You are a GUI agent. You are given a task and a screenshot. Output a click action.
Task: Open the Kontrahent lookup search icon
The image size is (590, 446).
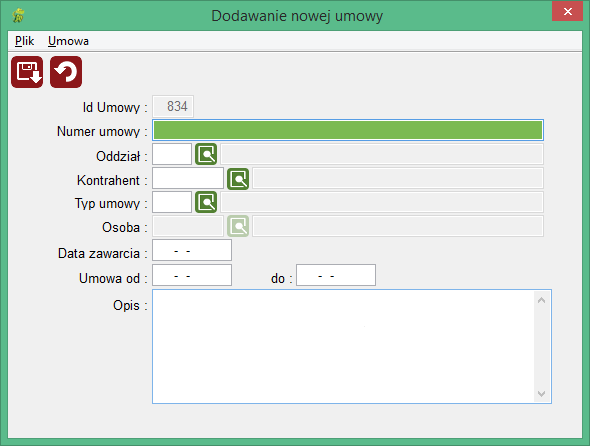238,178
